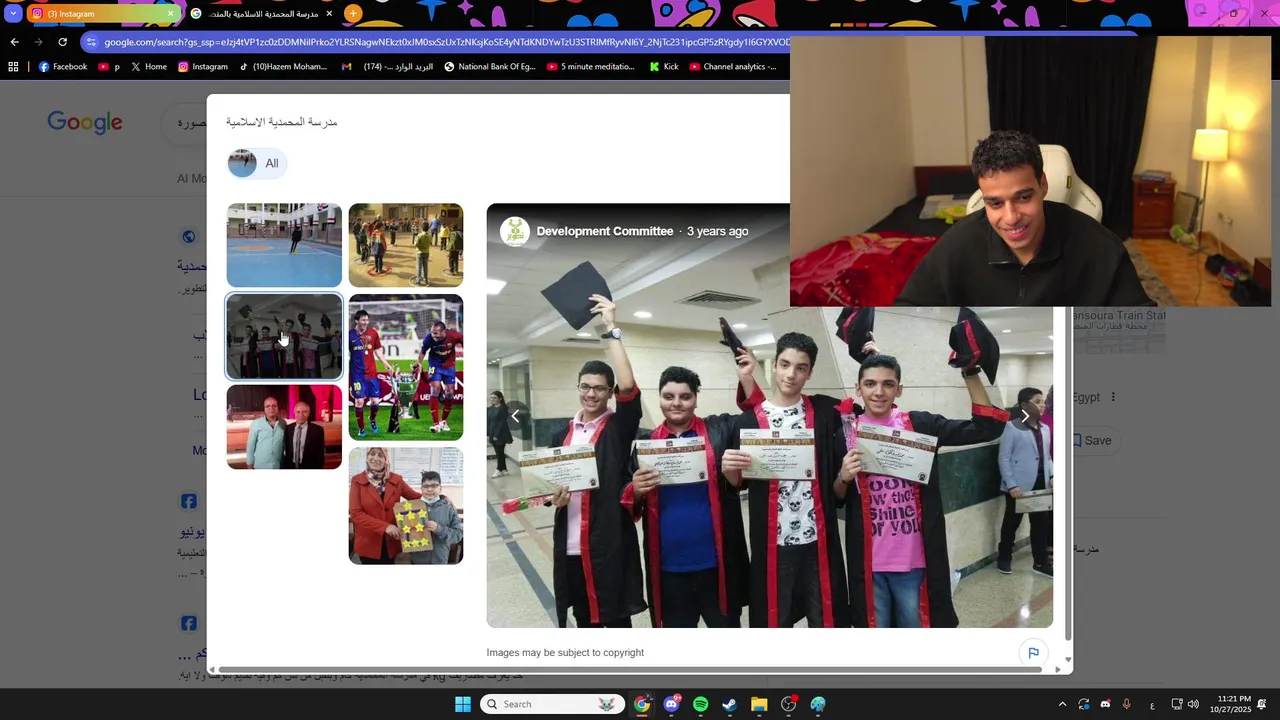
Task: Click the microphone icon in system tray
Action: click(1127, 704)
